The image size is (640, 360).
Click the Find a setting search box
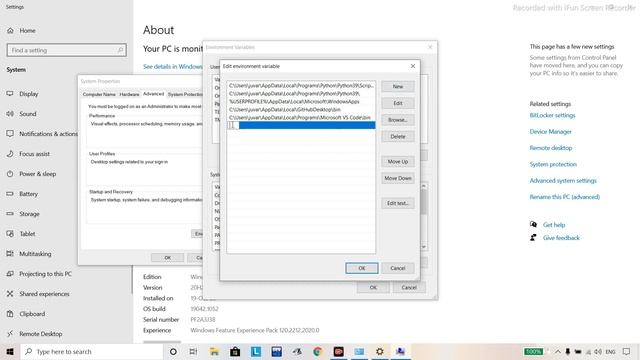67,50
